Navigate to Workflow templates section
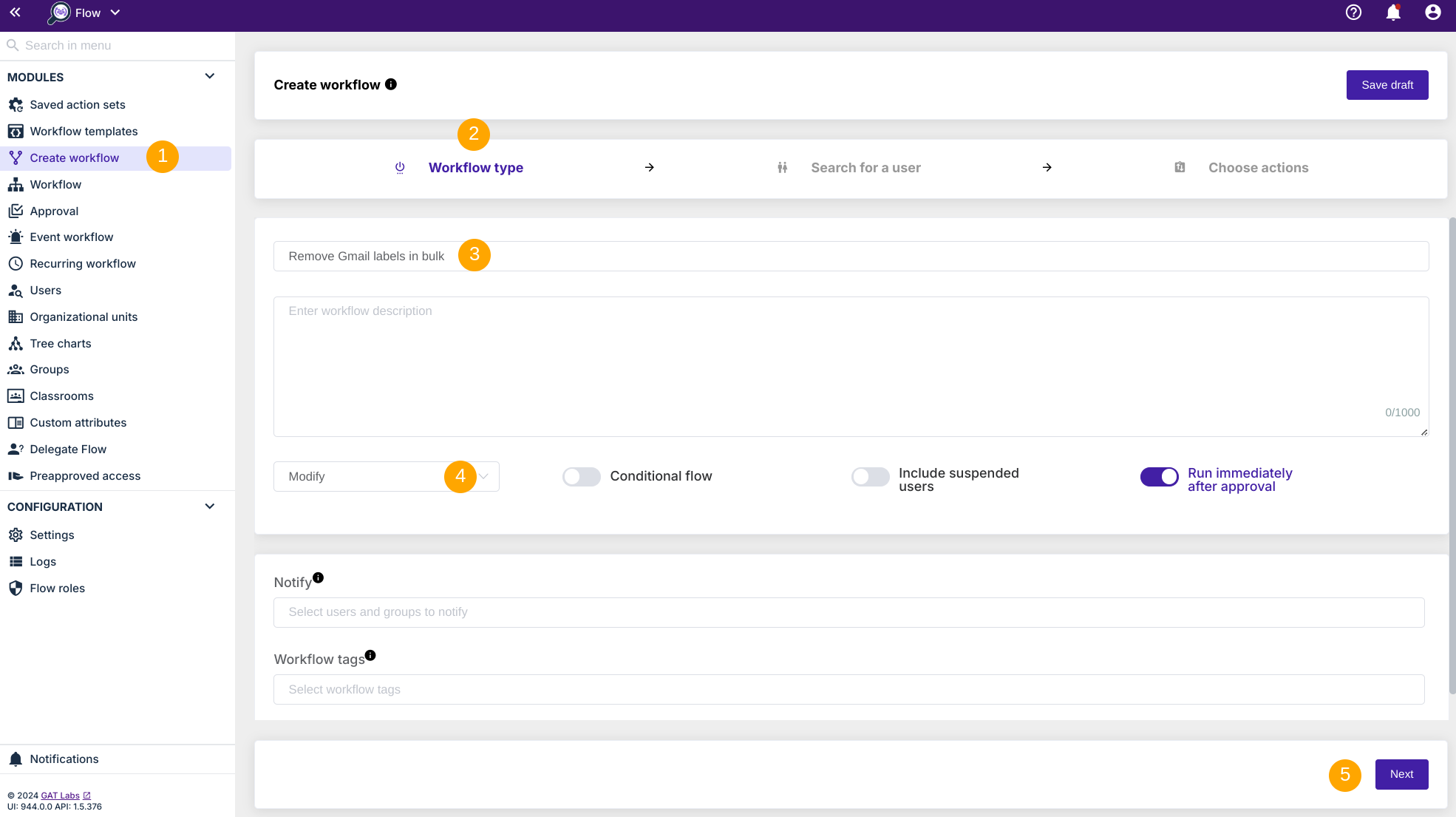The width and height of the screenshot is (1456, 817). coord(83,130)
